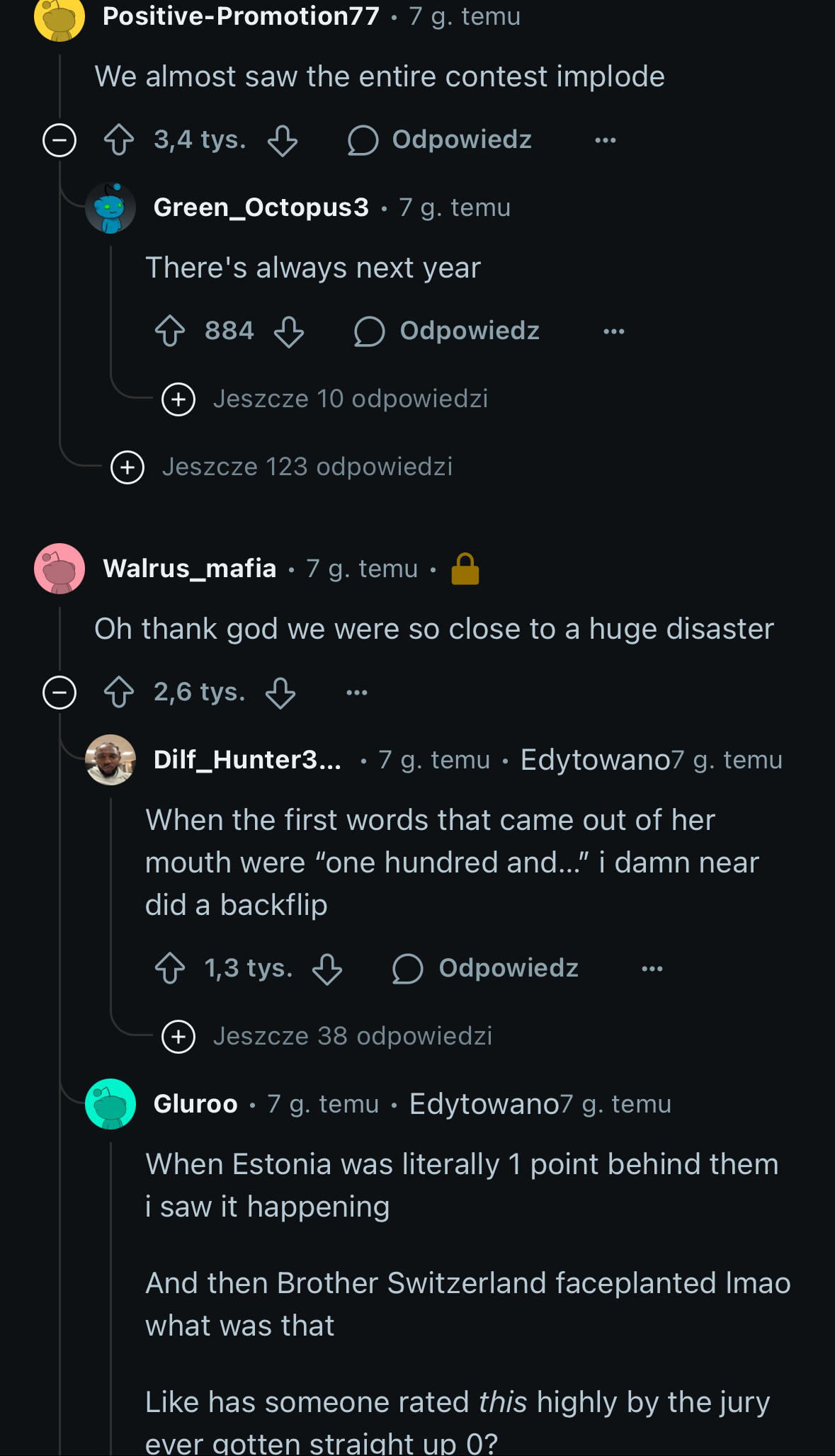
Task: View Dilf_Hunter3's profile photo avatar
Action: pos(110,760)
